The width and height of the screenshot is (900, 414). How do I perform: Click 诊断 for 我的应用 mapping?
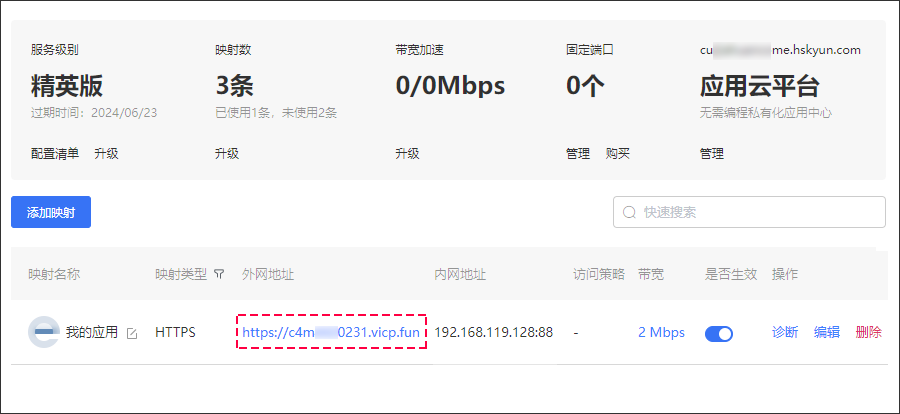point(785,332)
